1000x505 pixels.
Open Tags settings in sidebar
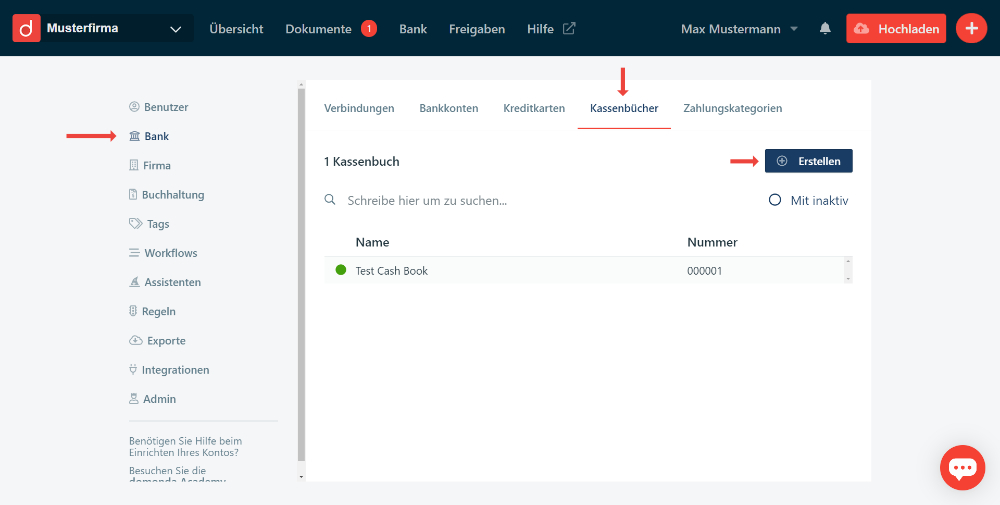pyautogui.click(x=157, y=224)
